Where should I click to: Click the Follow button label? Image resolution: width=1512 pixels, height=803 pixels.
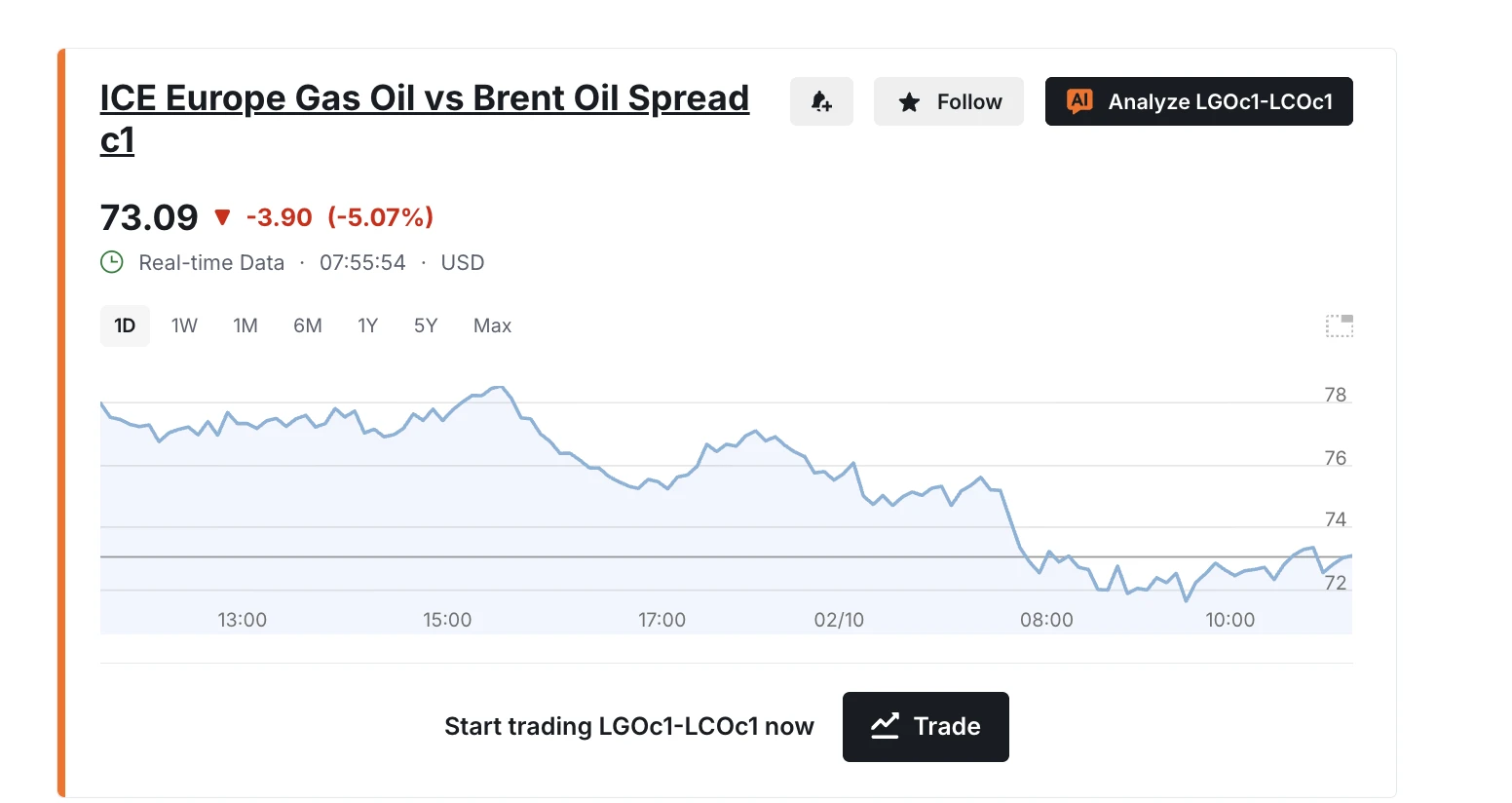[x=969, y=102]
